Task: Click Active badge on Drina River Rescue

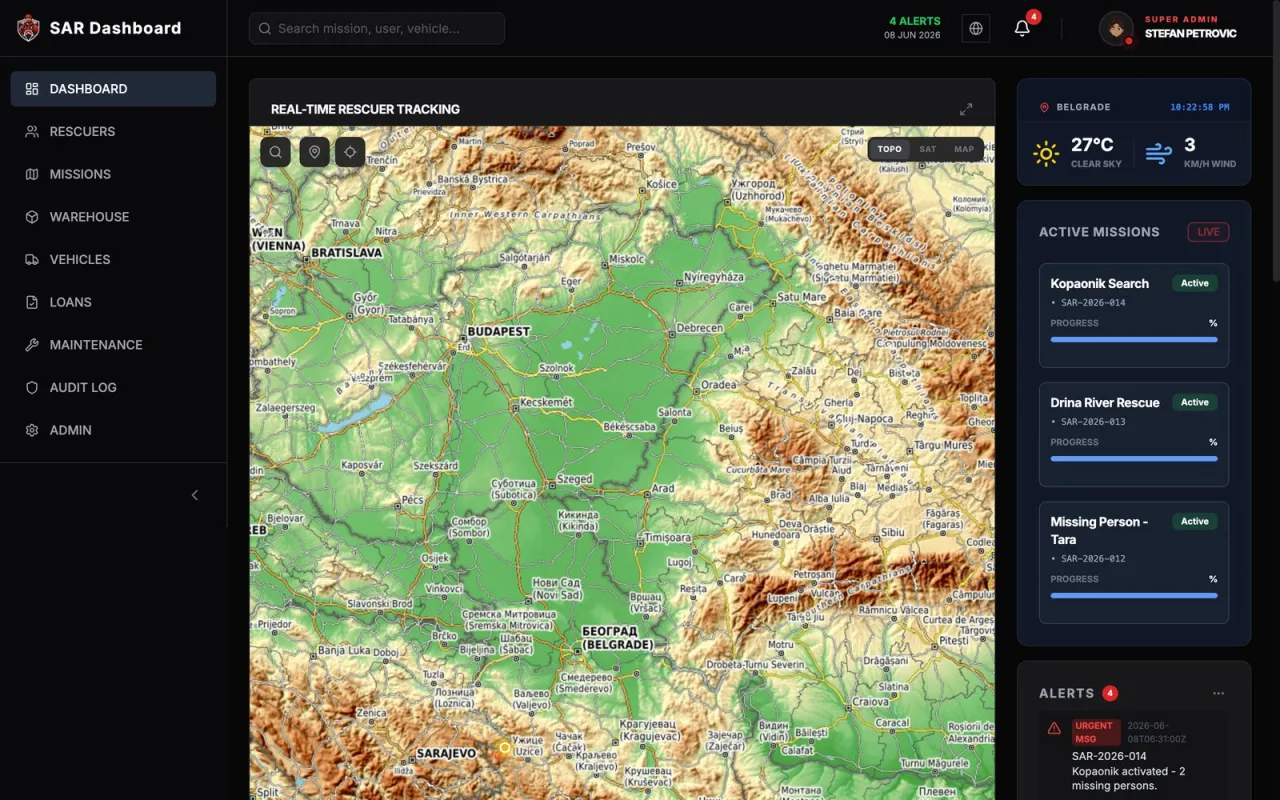Action: pyautogui.click(x=1195, y=402)
